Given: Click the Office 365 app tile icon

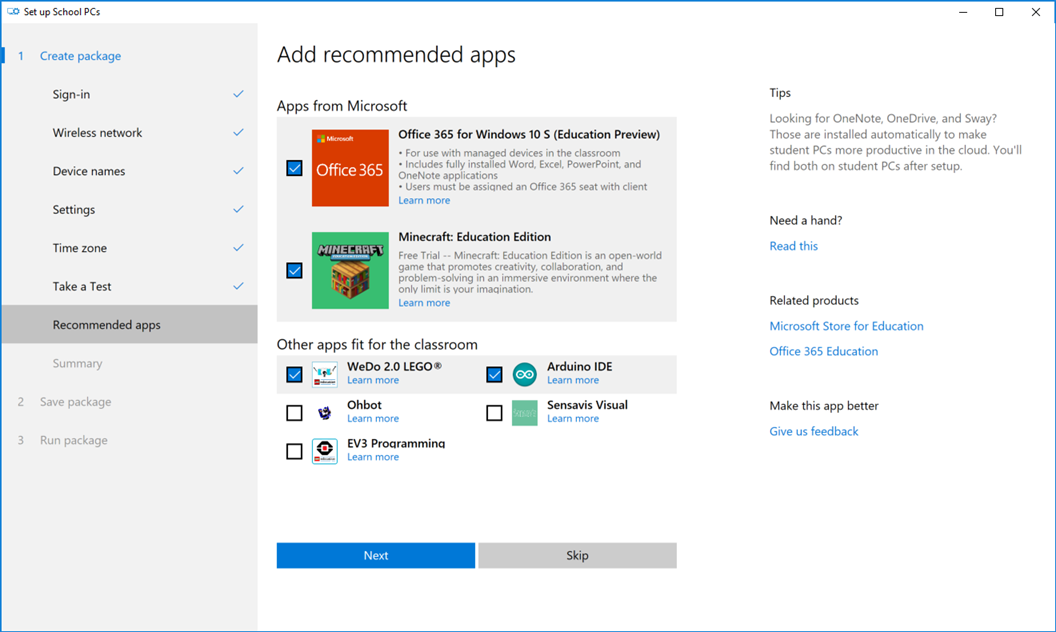Looking at the screenshot, I should pyautogui.click(x=350, y=168).
